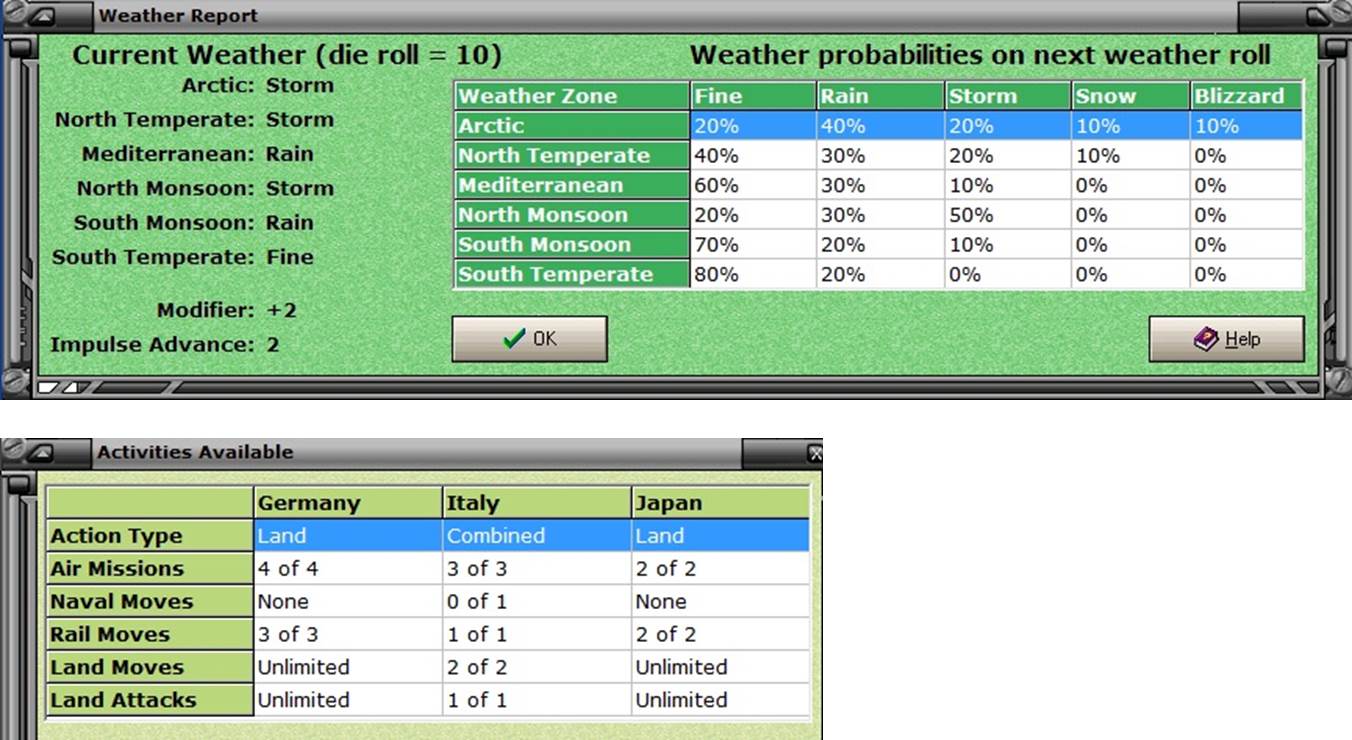Click South Monsoon's 10% Storm cell
Image resolution: width=1352 pixels, height=740 pixels.
(x=1008, y=244)
